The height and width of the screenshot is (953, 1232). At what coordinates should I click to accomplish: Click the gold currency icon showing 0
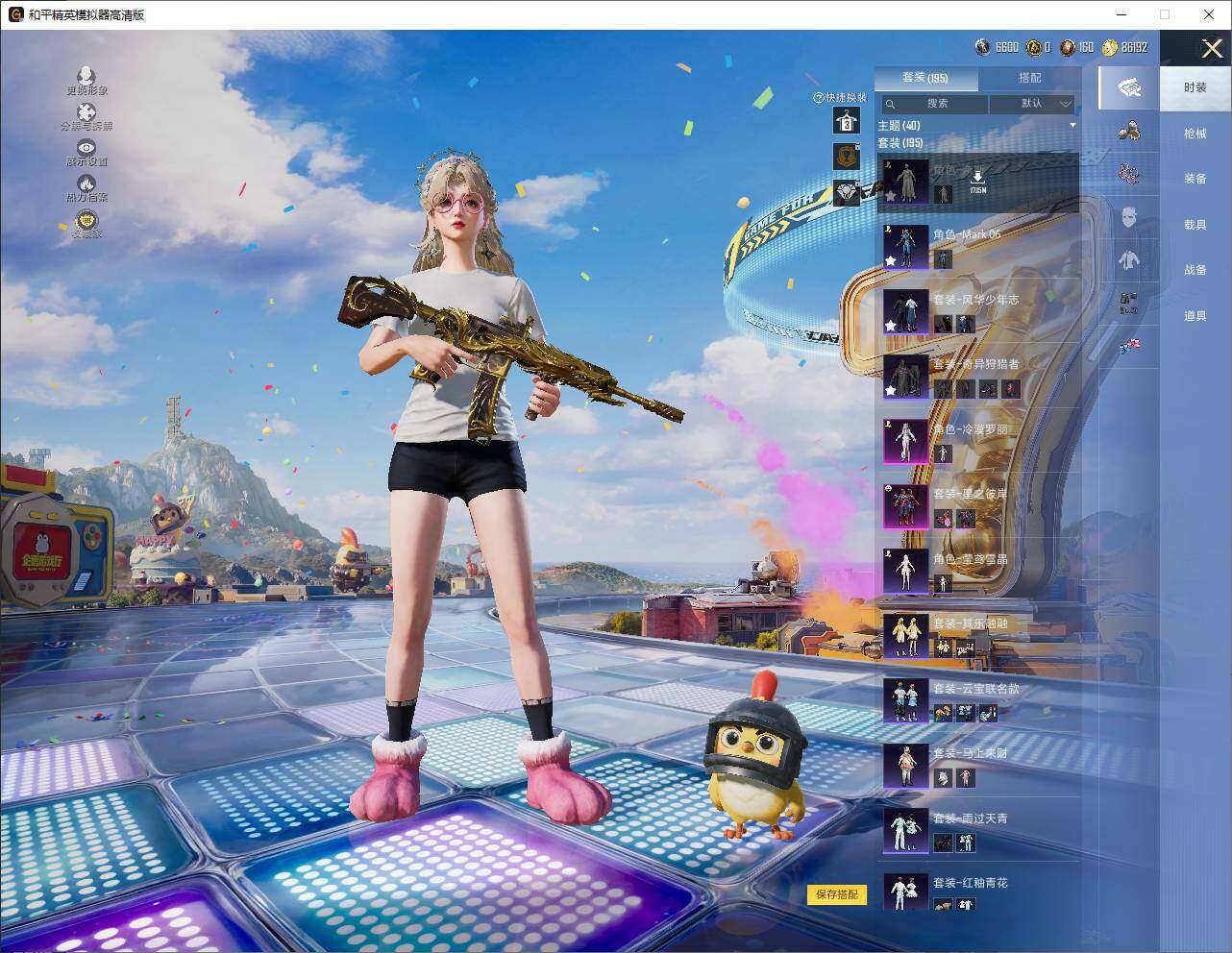pyautogui.click(x=1033, y=47)
